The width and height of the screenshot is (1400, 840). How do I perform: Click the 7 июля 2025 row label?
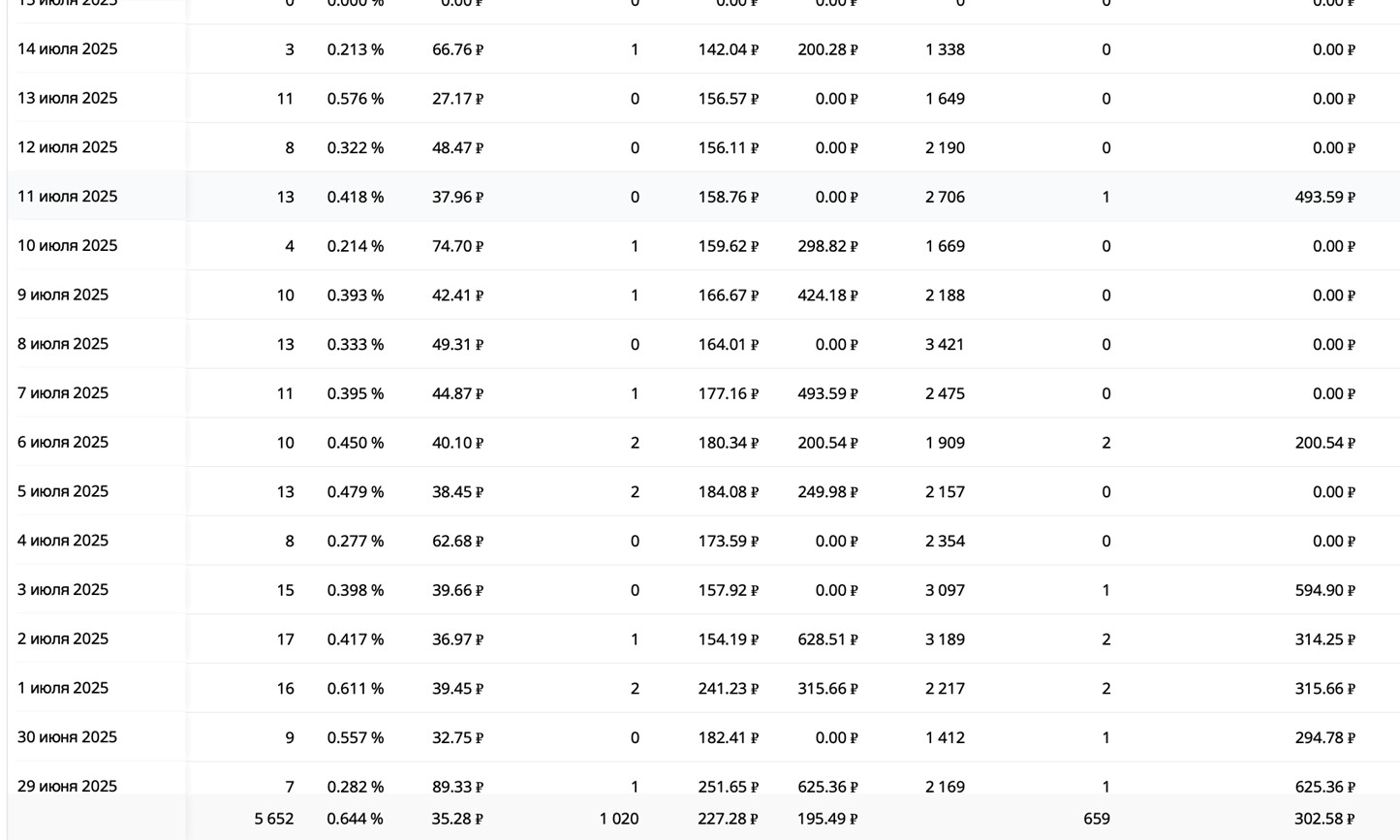tap(63, 393)
